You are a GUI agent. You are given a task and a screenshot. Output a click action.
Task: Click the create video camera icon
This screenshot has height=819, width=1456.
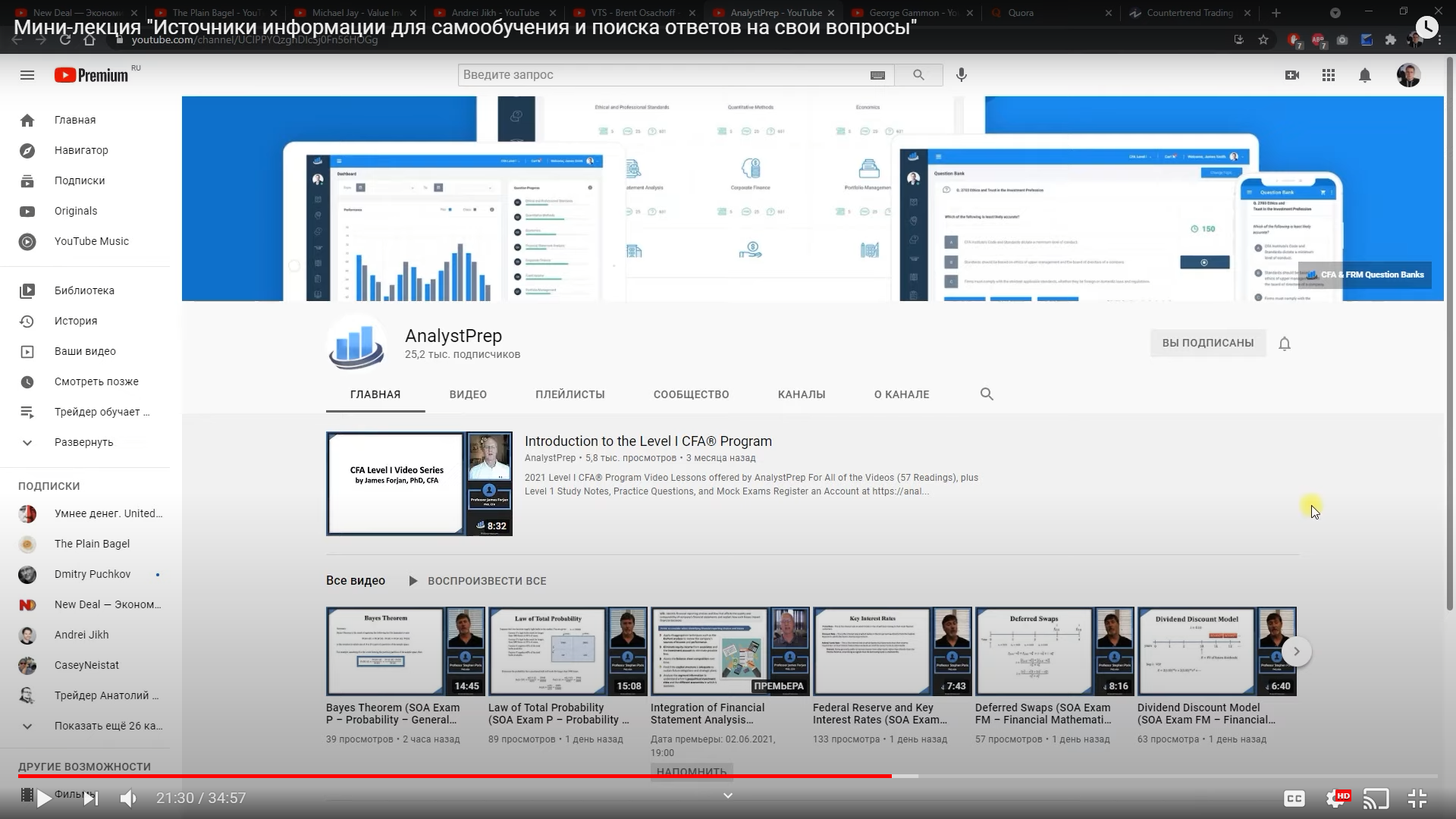pyautogui.click(x=1292, y=75)
